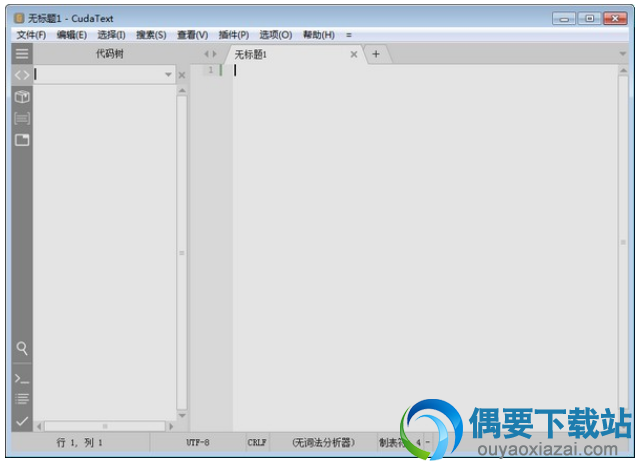643x461 pixels.
Task: Click the right arrow in sidebar header
Action: pyautogui.click(x=214, y=54)
